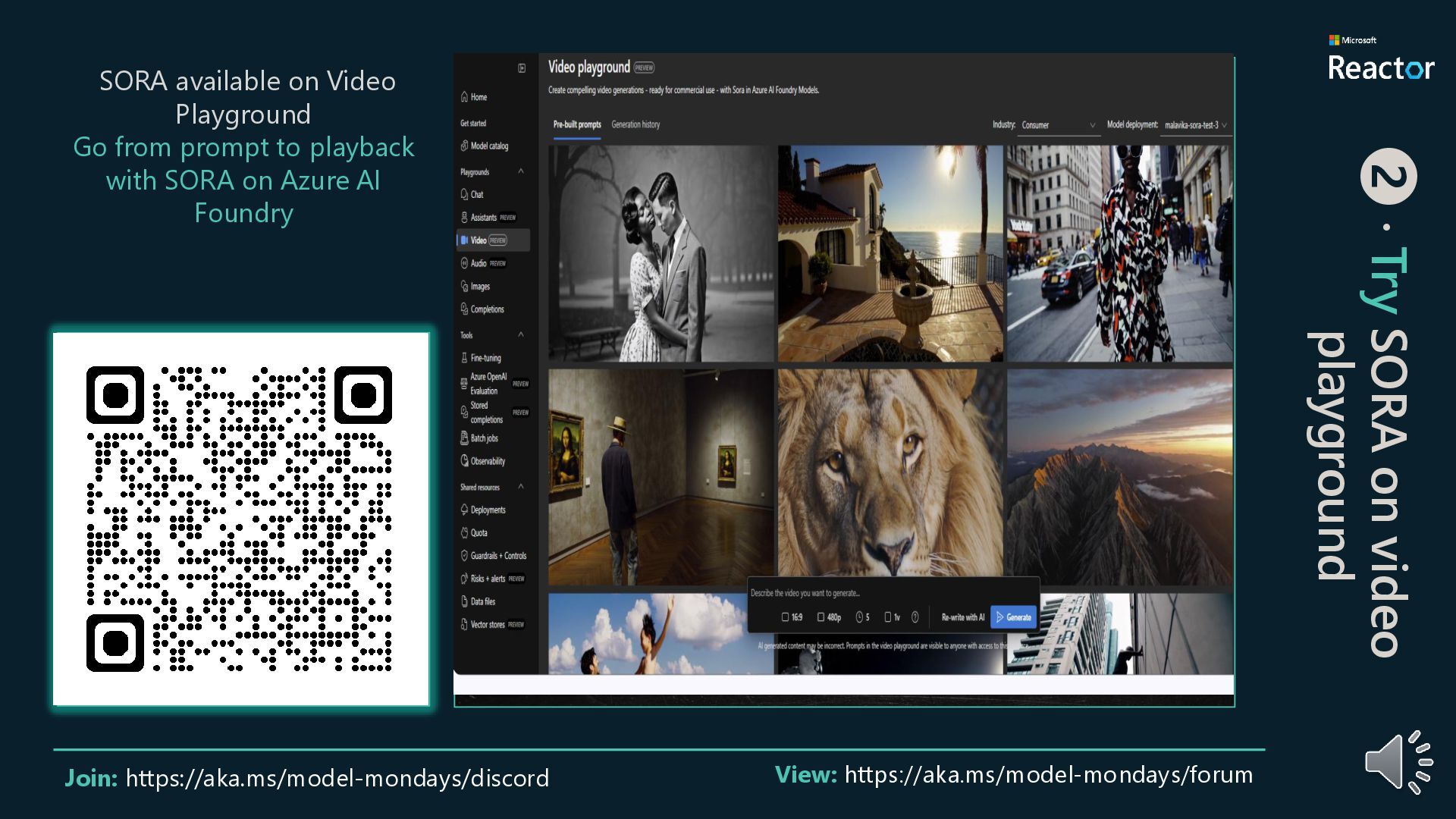Click the prompt field 'Describe the video you want to generate'
The height and width of the screenshot is (819, 1456).
point(893,593)
